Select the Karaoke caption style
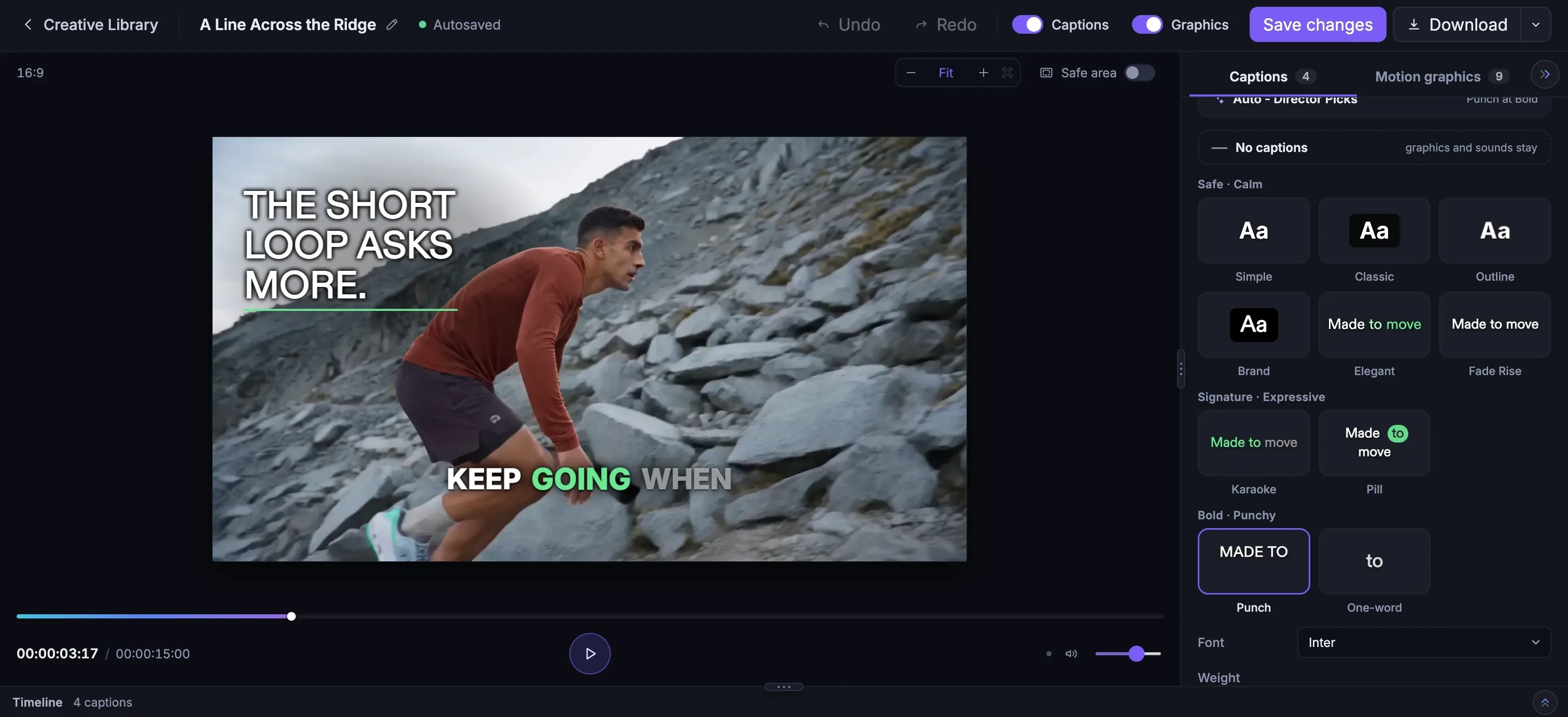 1253,443
